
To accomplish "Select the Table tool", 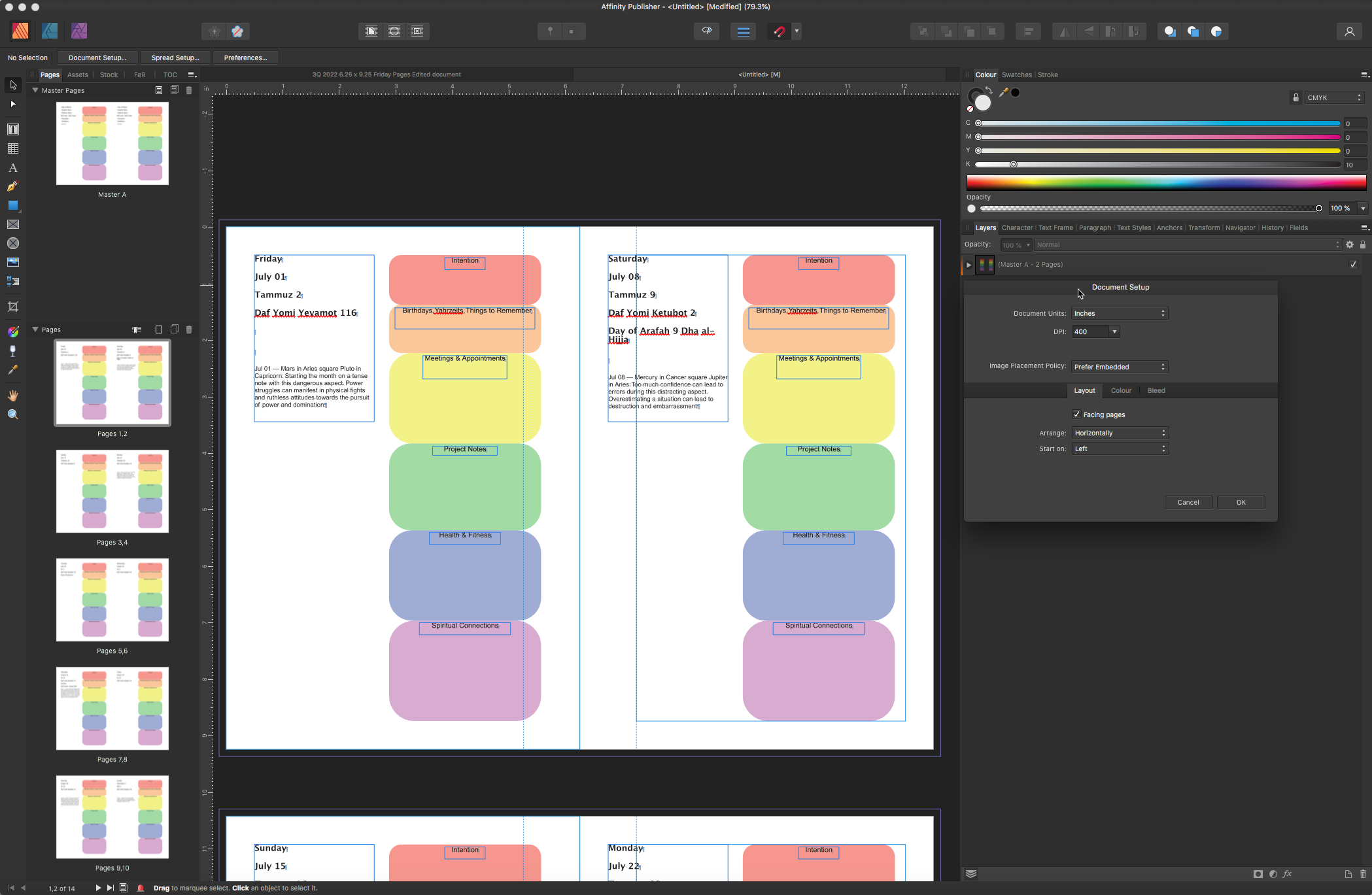I will 13,148.
